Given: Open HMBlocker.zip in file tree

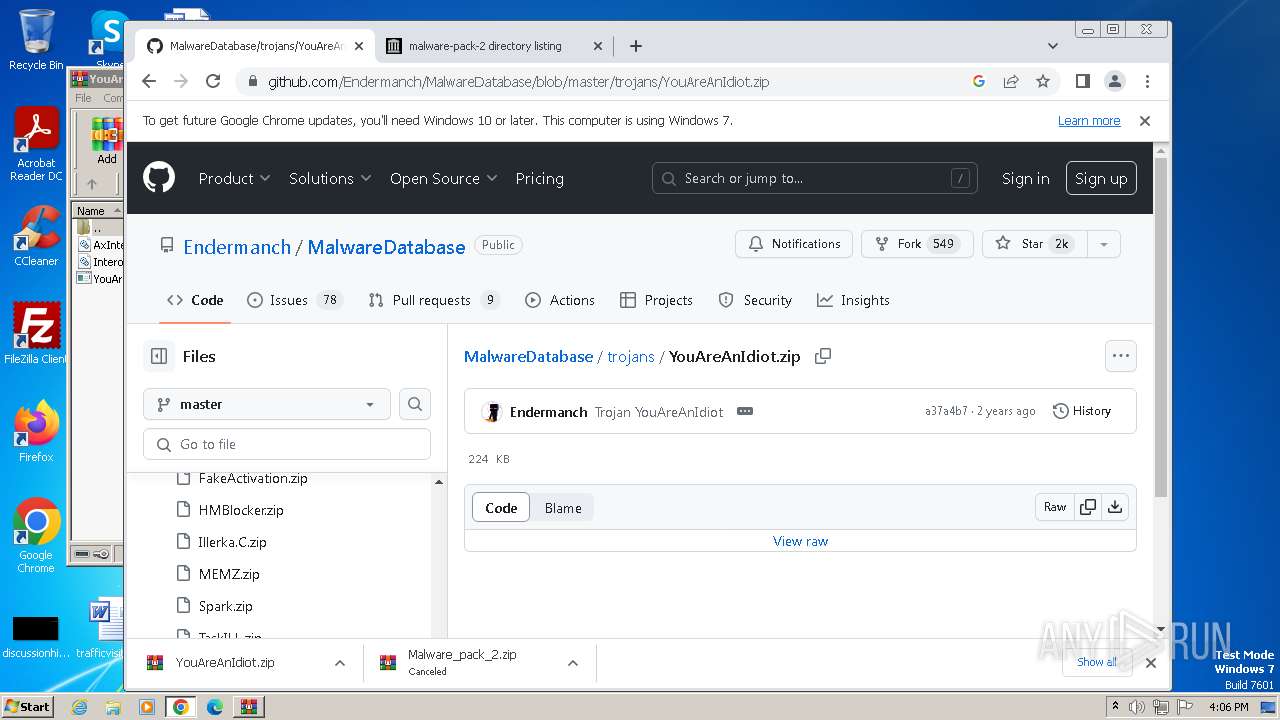Looking at the screenshot, I should click(241, 510).
